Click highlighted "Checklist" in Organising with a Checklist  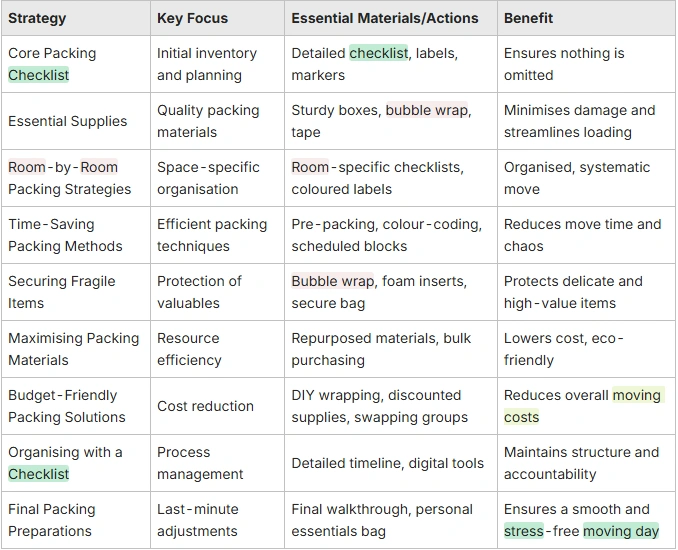click(x=39, y=474)
